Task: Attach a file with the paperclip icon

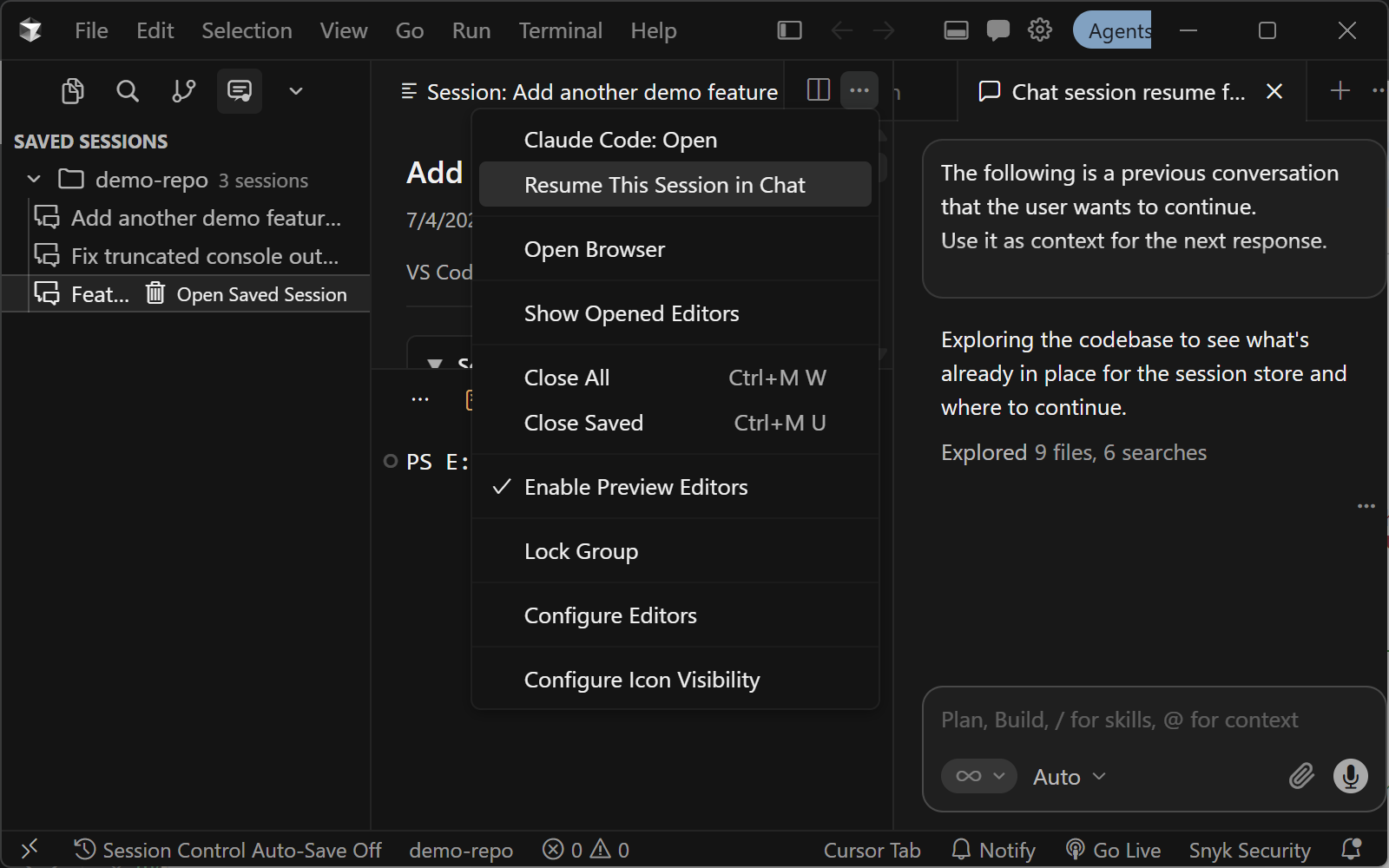Action: point(1301,776)
